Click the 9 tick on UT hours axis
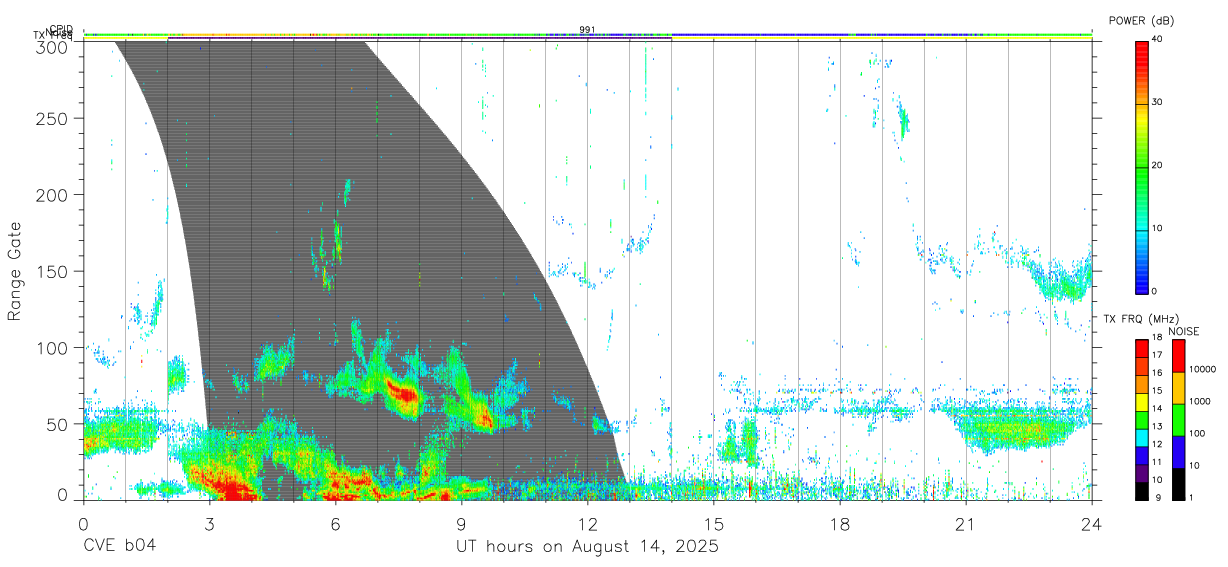Image resolution: width=1228 pixels, height=567 pixels. pos(462,523)
